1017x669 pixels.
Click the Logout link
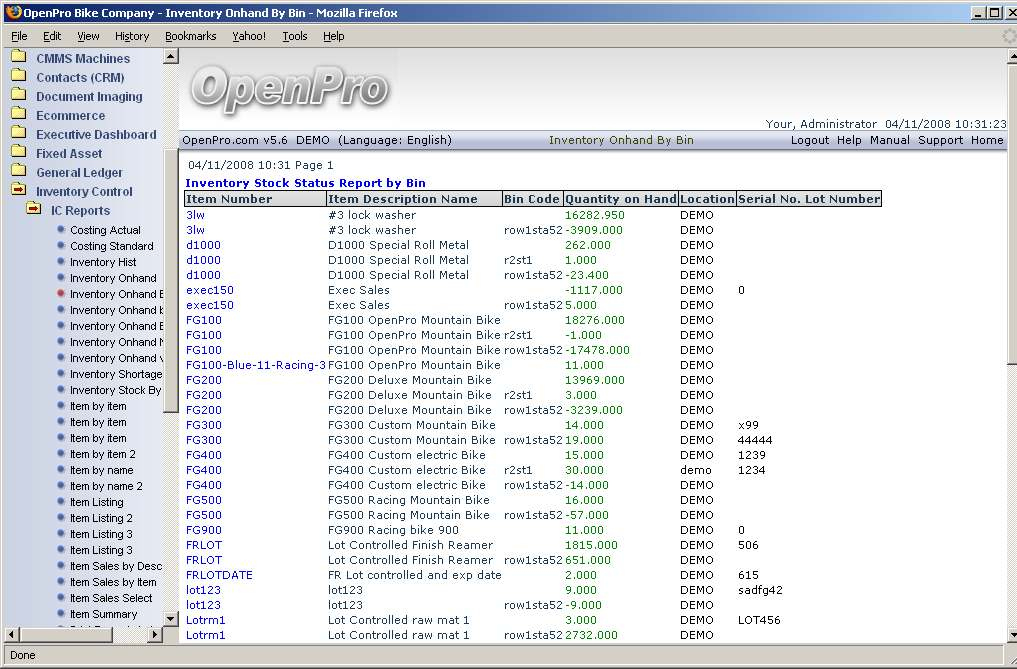809,140
